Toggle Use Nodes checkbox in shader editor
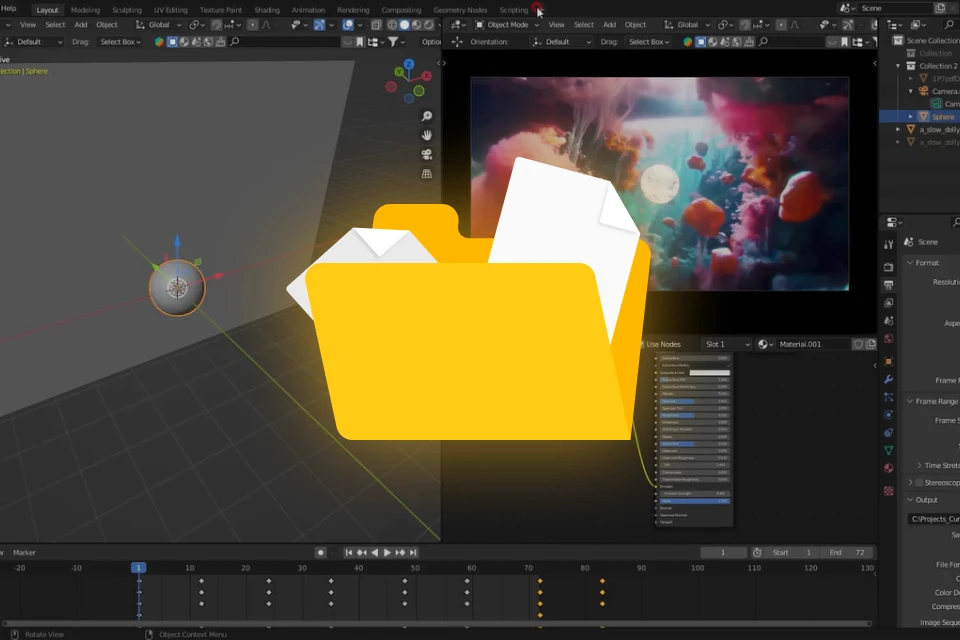This screenshot has width=960, height=640. pos(642,344)
